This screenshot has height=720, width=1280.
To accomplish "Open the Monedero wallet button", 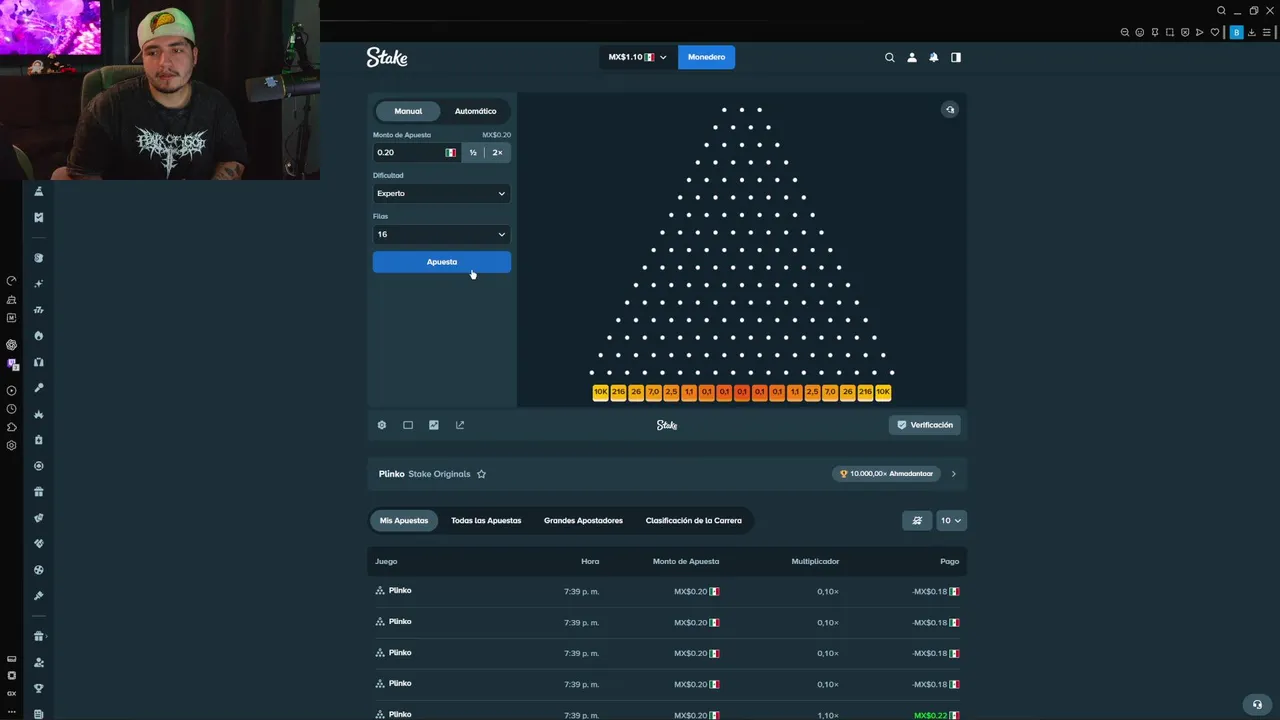I will tap(706, 57).
